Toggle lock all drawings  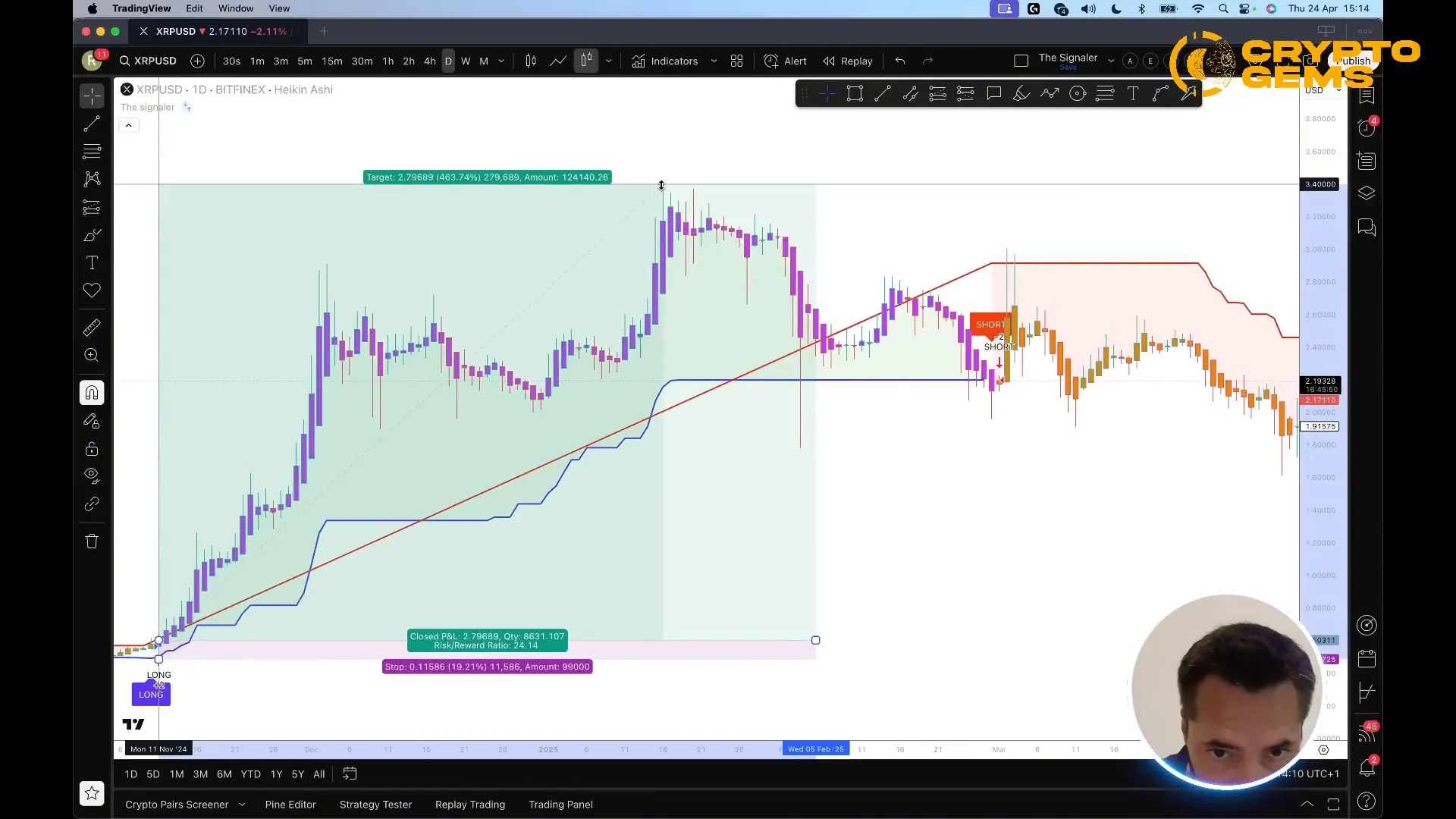[x=92, y=449]
